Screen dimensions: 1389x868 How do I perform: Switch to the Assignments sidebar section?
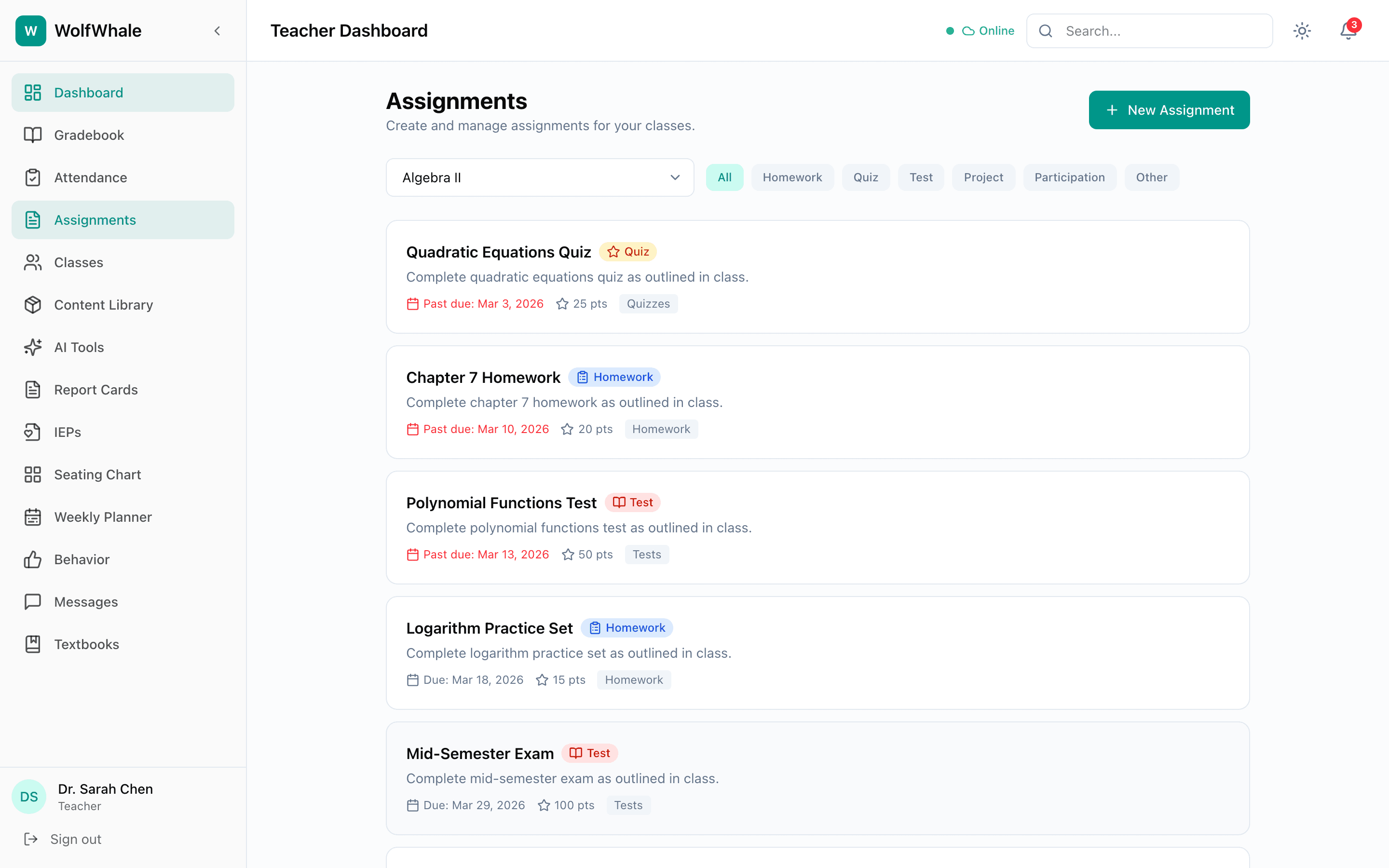[x=95, y=220]
